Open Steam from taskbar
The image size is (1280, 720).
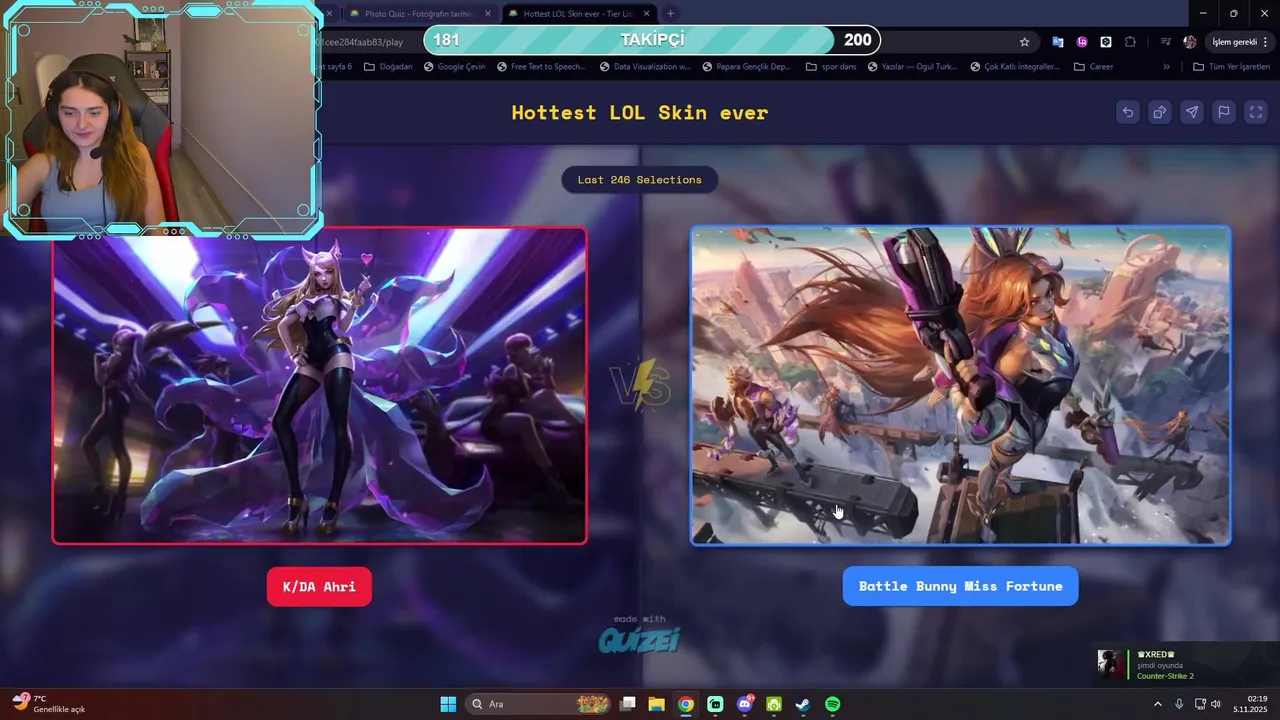(803, 704)
